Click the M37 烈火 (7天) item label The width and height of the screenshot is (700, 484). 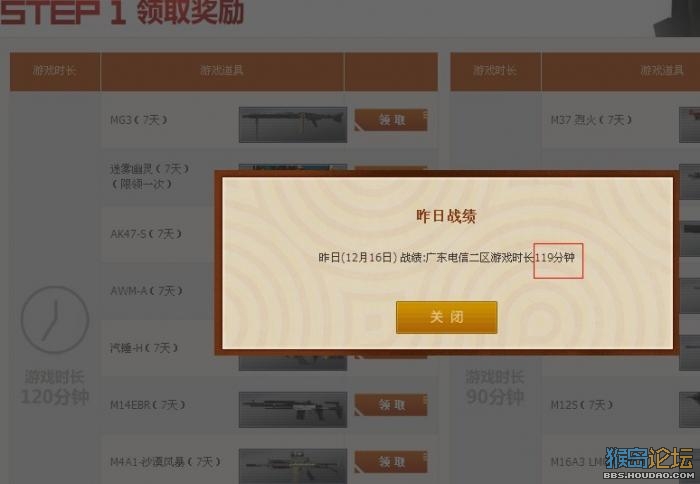(x=591, y=120)
